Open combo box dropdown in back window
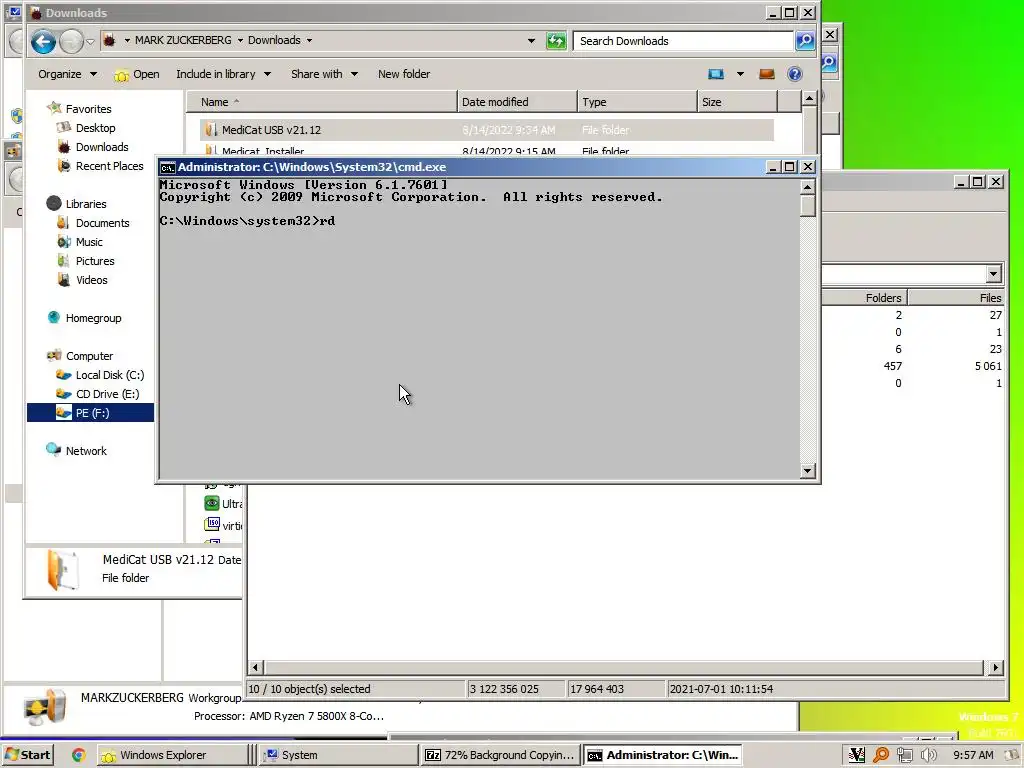The height and width of the screenshot is (768, 1024). 993,274
